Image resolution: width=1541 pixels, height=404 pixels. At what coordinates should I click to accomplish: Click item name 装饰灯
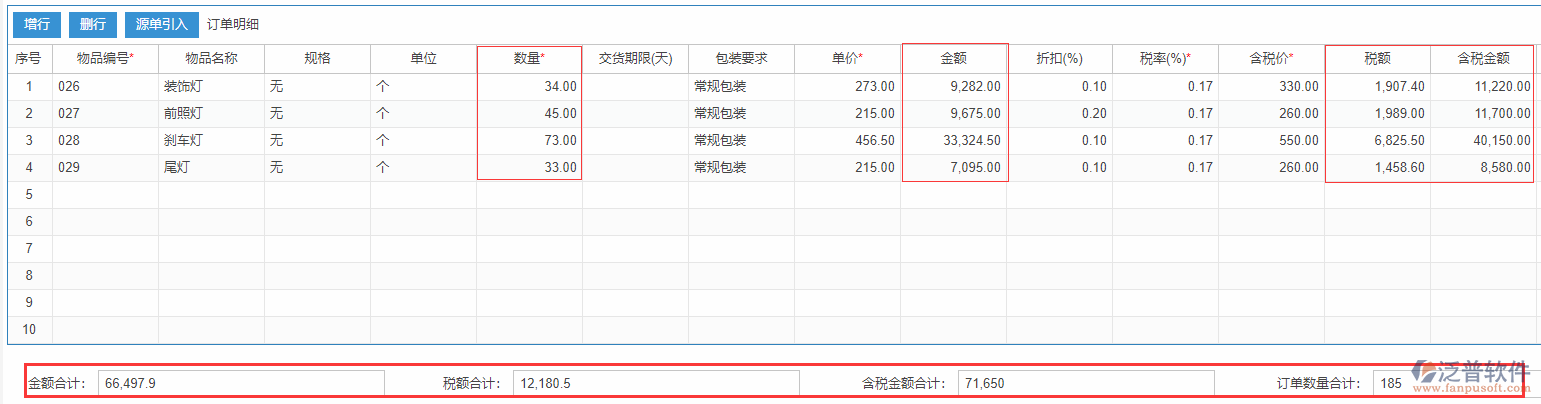click(x=211, y=87)
